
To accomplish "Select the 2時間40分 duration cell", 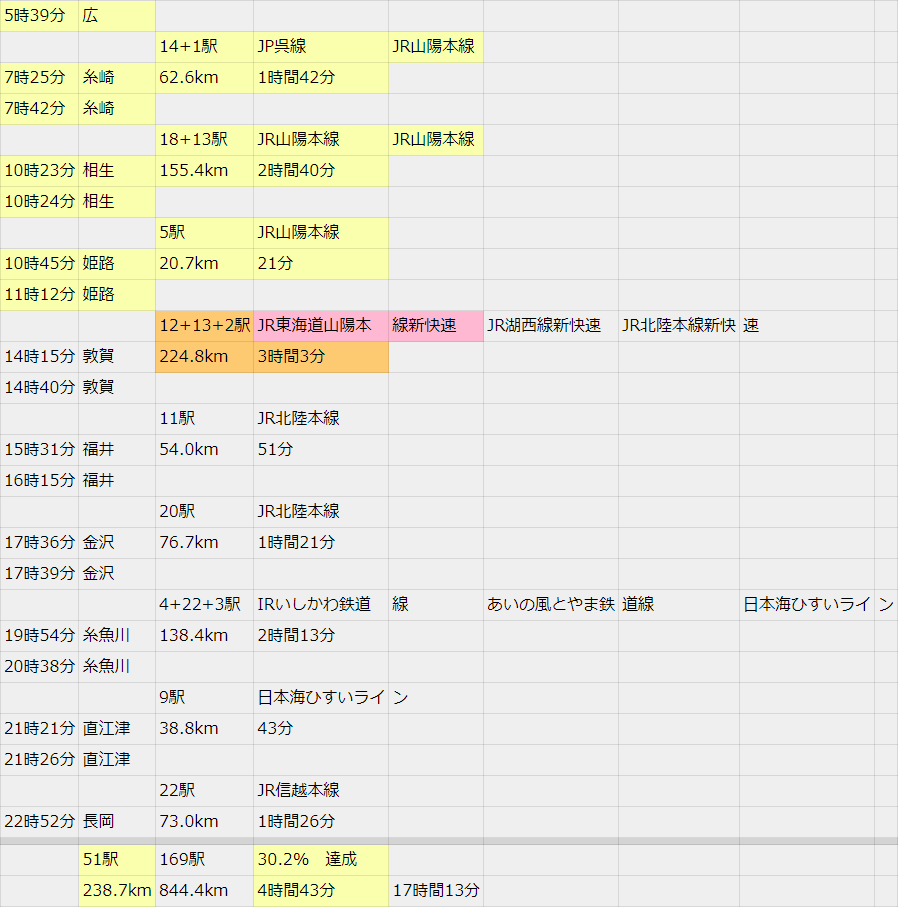I will pos(321,171).
